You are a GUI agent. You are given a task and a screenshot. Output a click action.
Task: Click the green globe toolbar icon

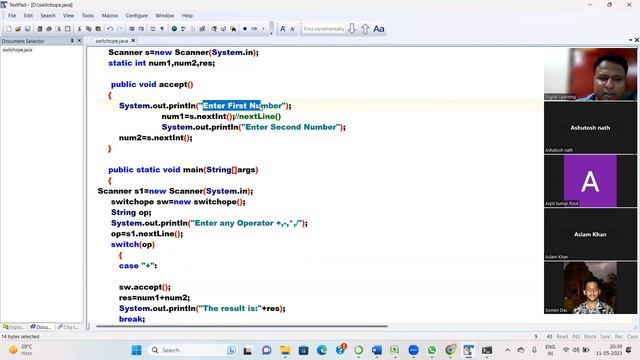(174, 29)
